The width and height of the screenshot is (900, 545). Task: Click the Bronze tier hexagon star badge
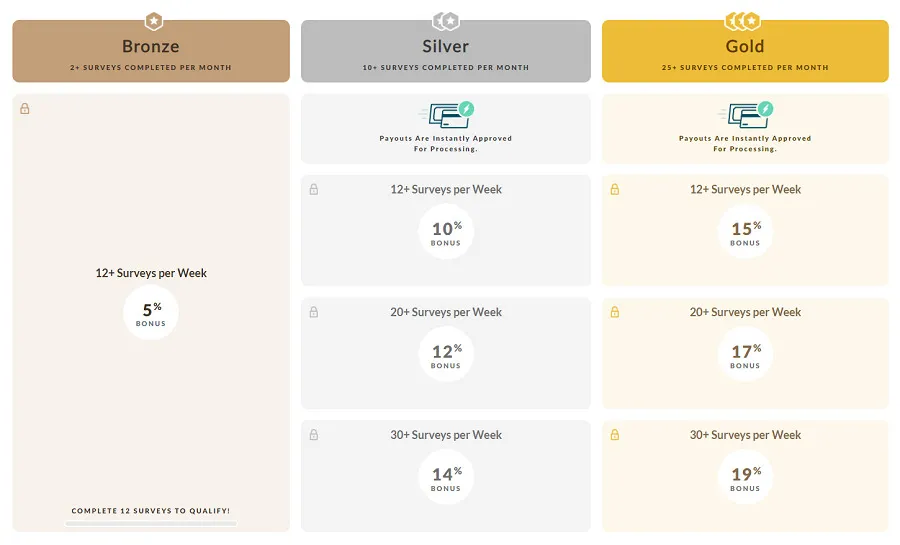(x=153, y=20)
